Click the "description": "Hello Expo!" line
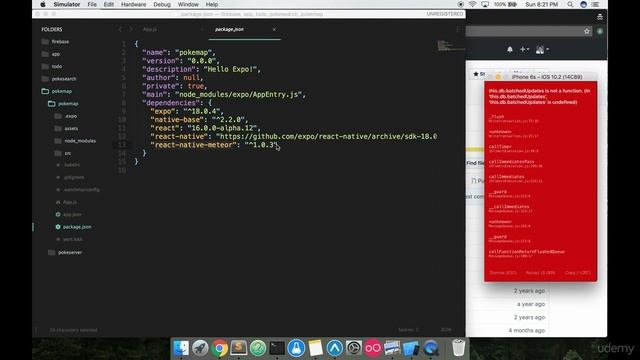 tap(201, 69)
